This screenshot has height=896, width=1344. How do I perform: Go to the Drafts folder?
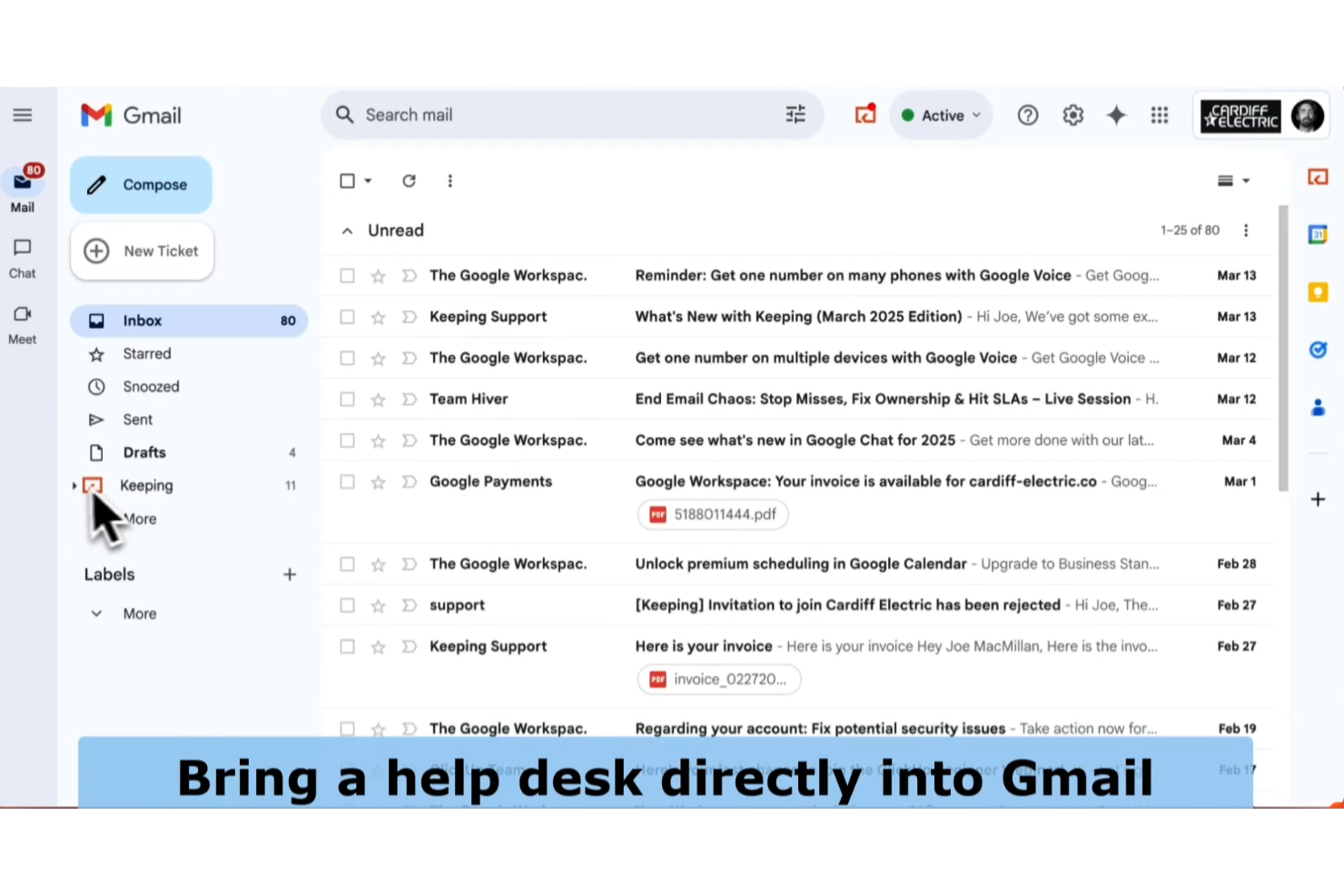pos(143,452)
